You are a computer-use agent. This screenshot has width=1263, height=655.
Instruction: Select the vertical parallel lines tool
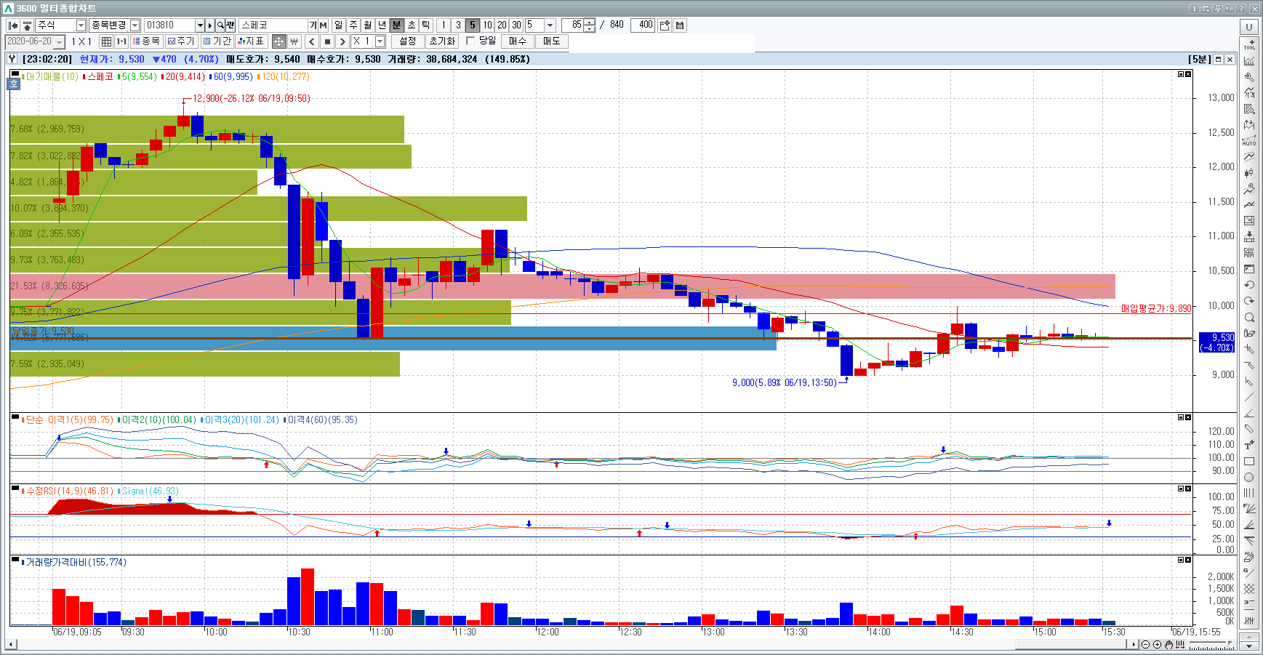coord(1248,492)
